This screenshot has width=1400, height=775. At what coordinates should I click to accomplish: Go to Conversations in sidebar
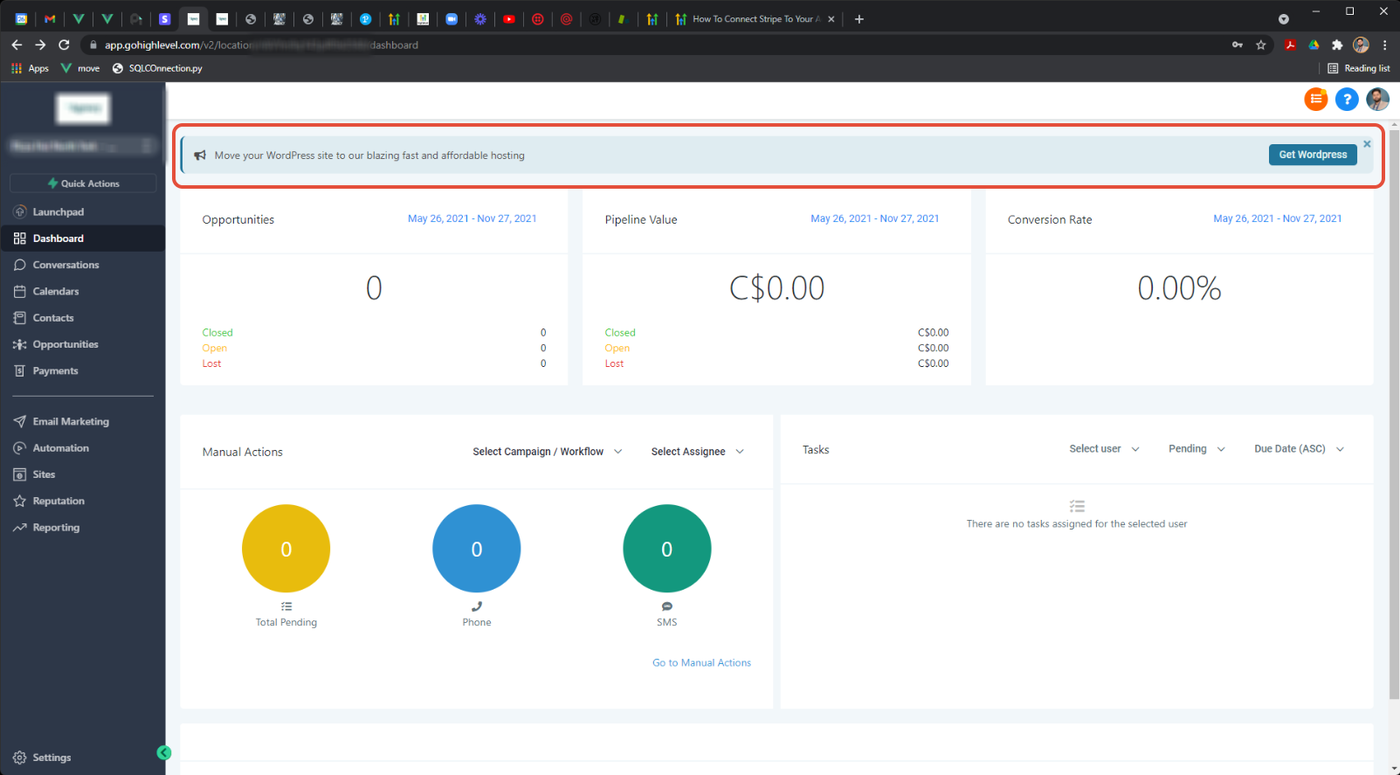(65, 265)
